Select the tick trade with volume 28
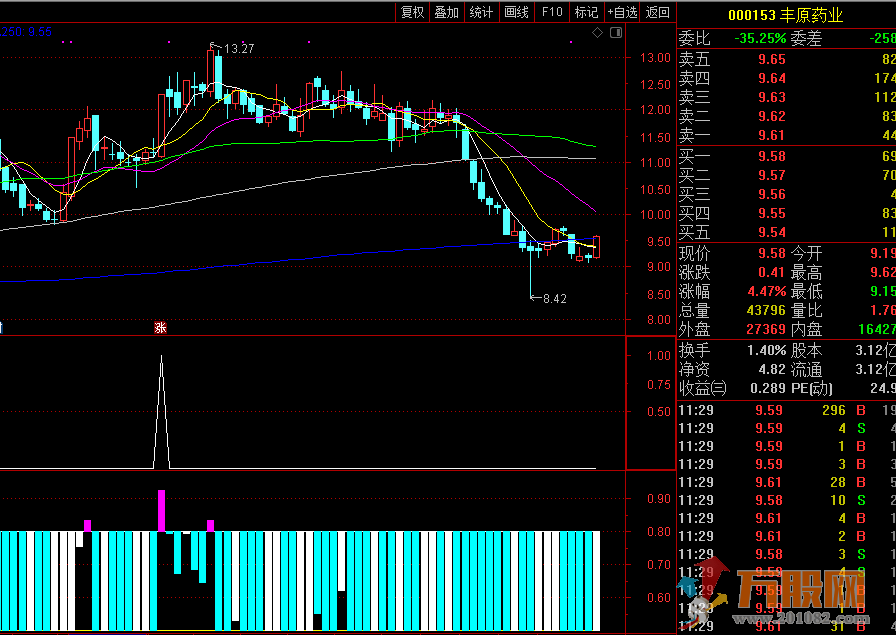This screenshot has width=896, height=635. tap(838, 482)
